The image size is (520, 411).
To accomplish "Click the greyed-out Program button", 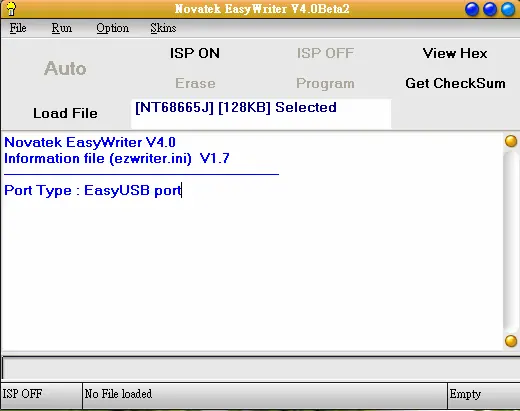I will click(325, 84).
